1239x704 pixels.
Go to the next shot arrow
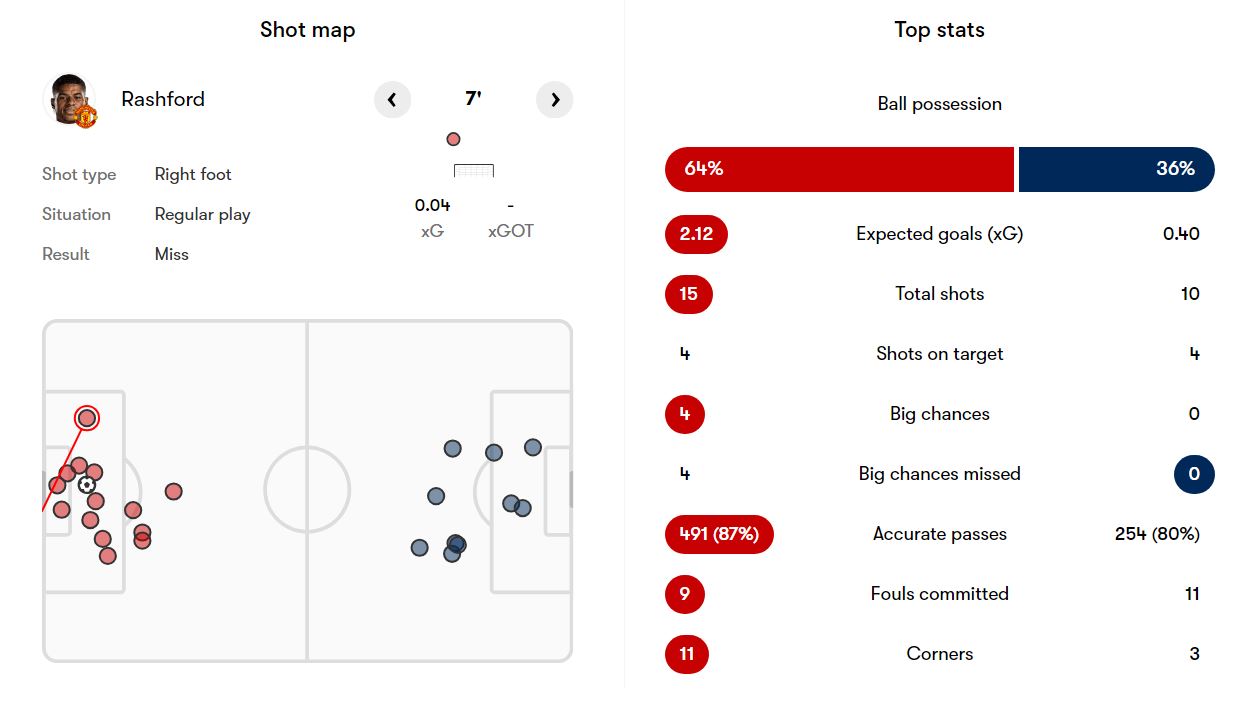tap(555, 99)
